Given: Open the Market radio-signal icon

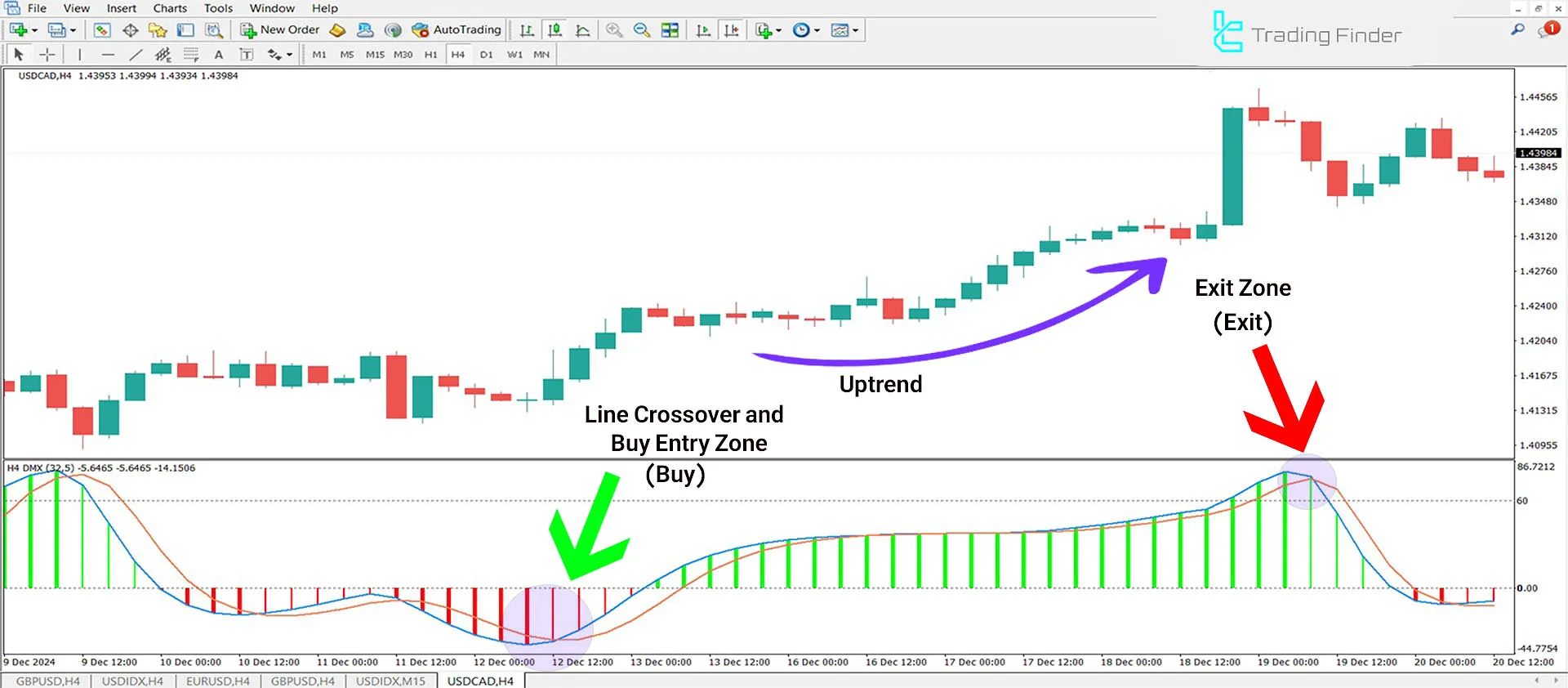Looking at the screenshot, I should pyautogui.click(x=393, y=30).
